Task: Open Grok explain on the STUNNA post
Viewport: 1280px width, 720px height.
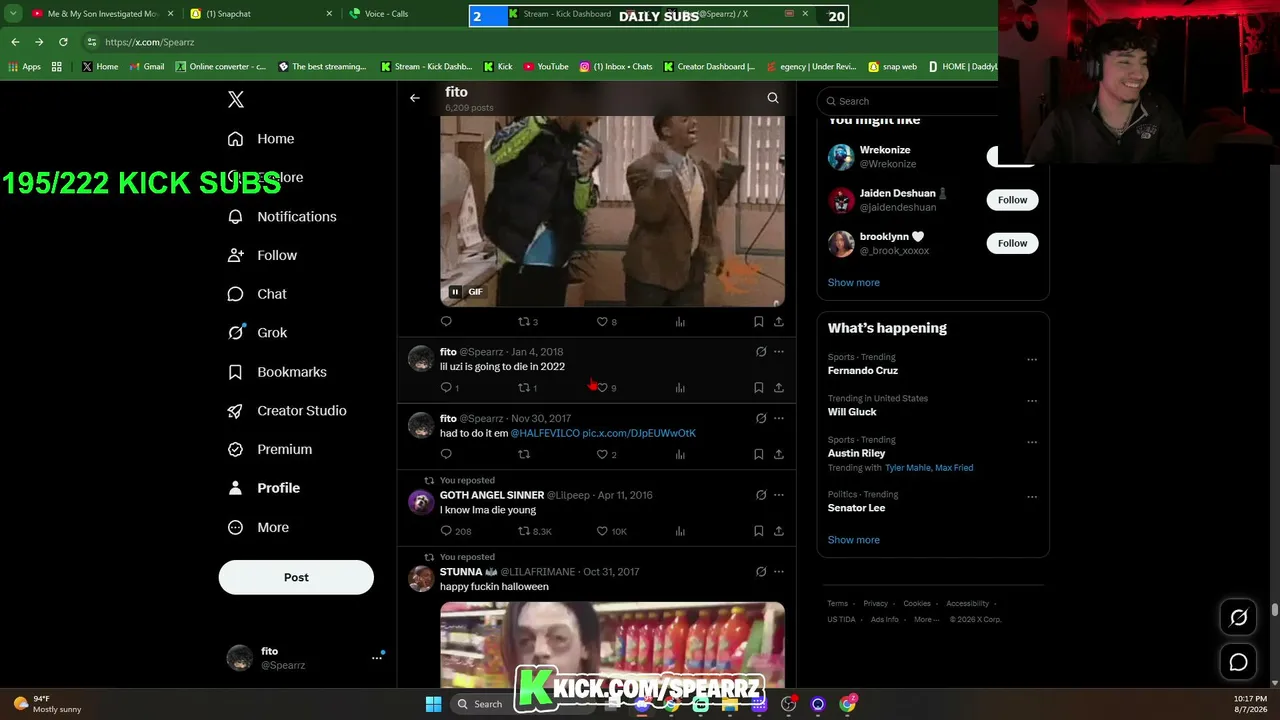Action: (761, 572)
